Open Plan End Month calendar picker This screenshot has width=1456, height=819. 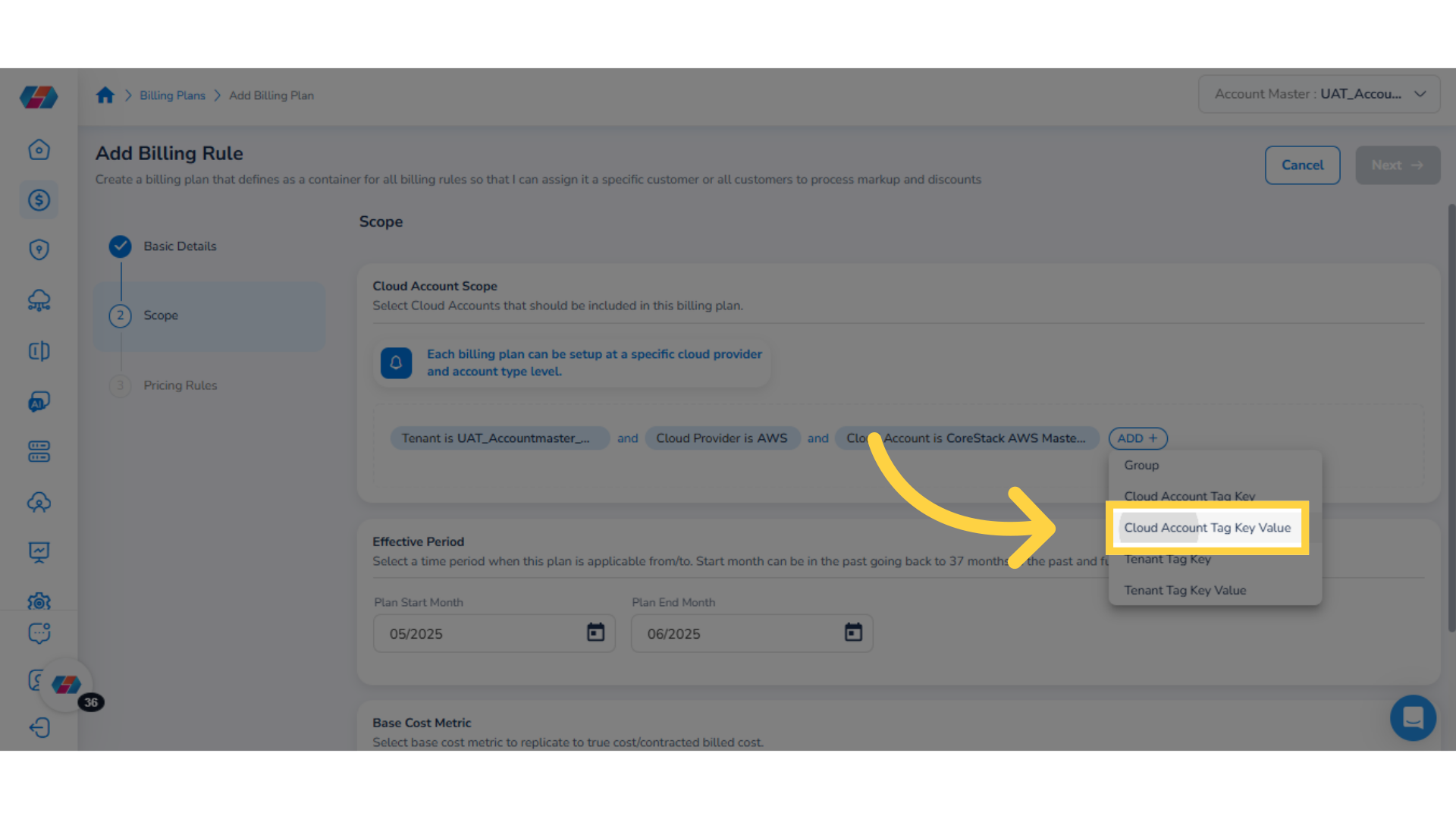[x=853, y=632]
